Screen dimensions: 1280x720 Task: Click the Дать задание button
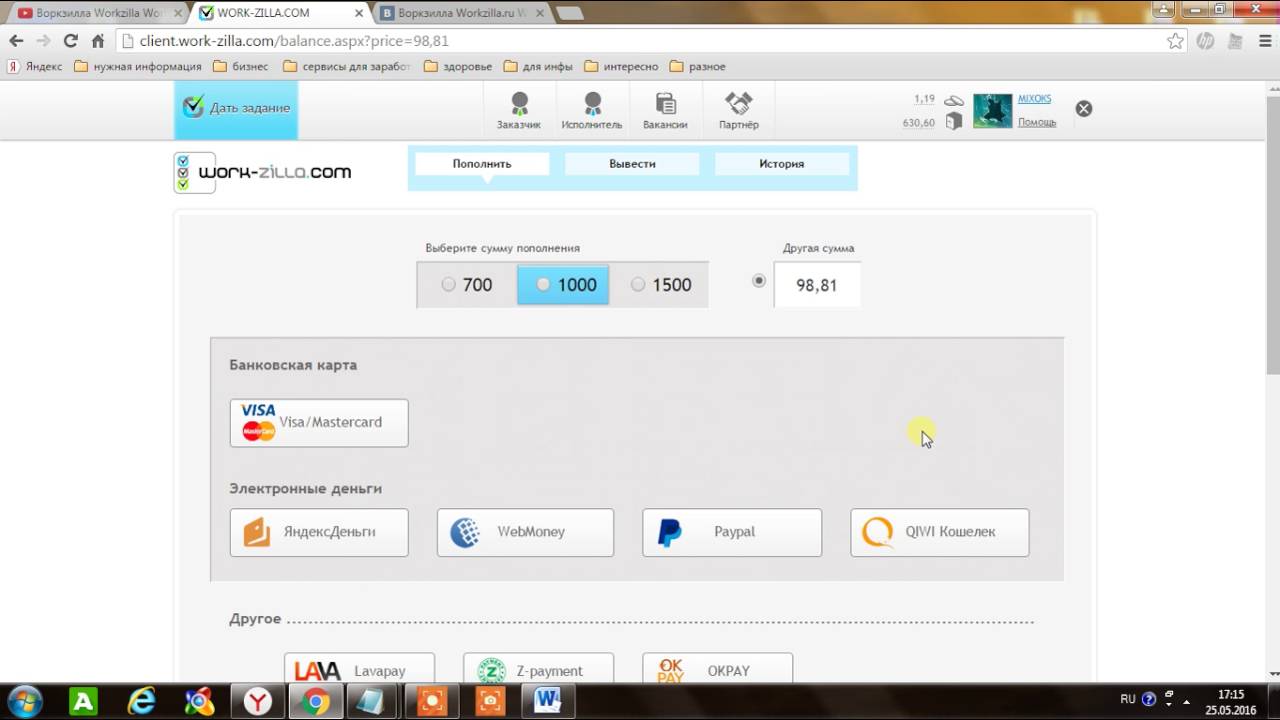(x=236, y=110)
